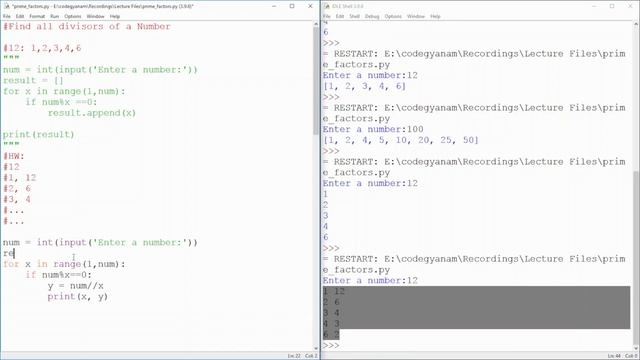Image resolution: width=640 pixels, height=360 pixels.
Task: Click the 'print(x, y)' line in editor
Action: point(78,297)
